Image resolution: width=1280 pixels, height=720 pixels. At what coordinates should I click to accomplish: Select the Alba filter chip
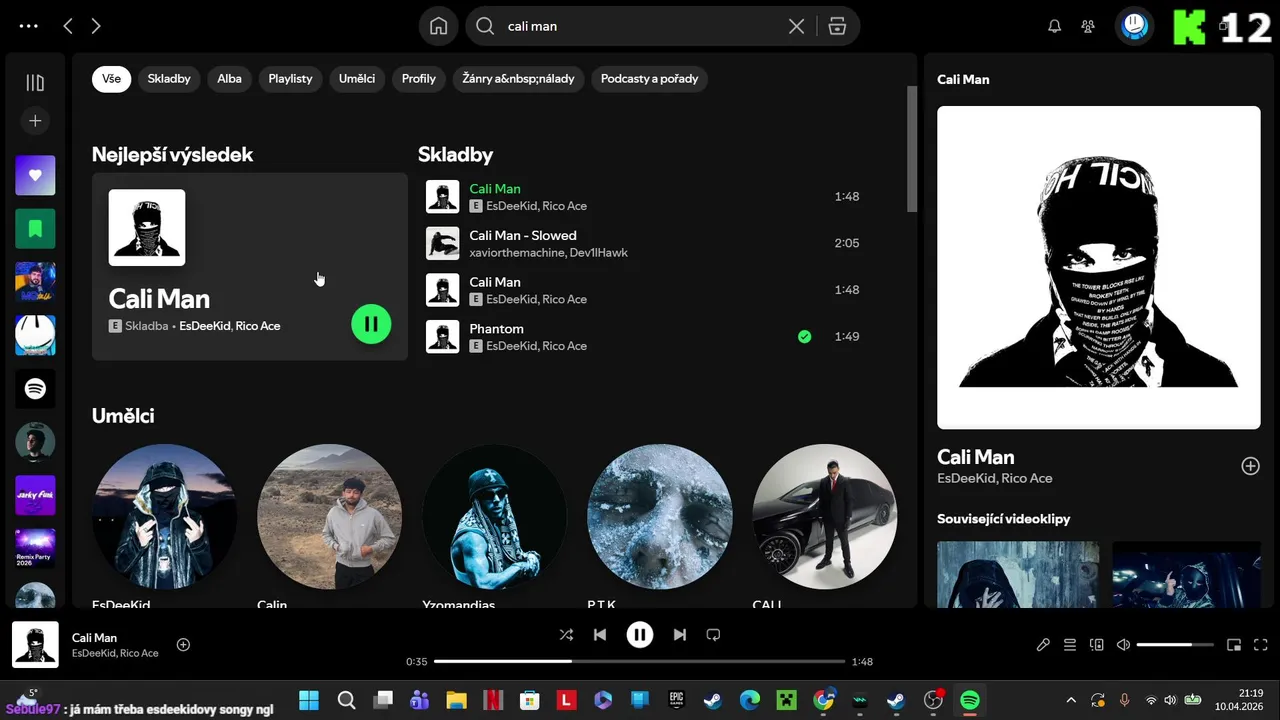point(230,79)
